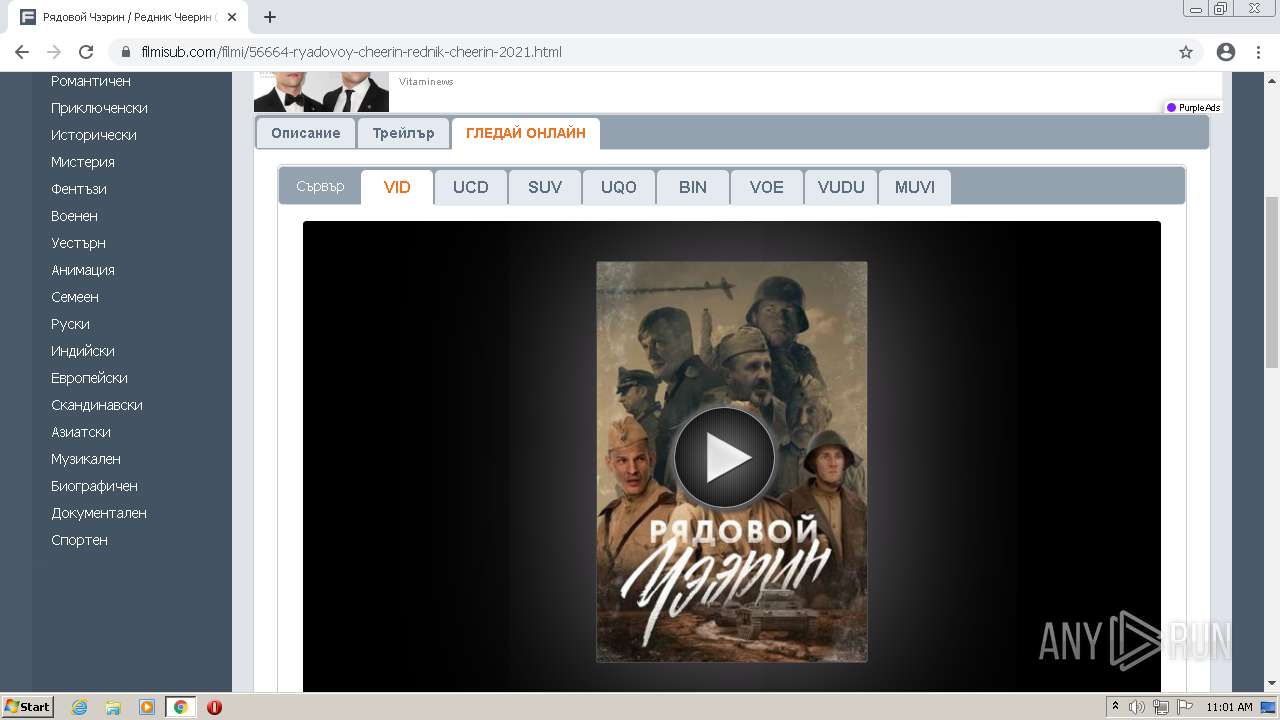
Task: Reload the page with the refresh icon
Action: point(86,52)
